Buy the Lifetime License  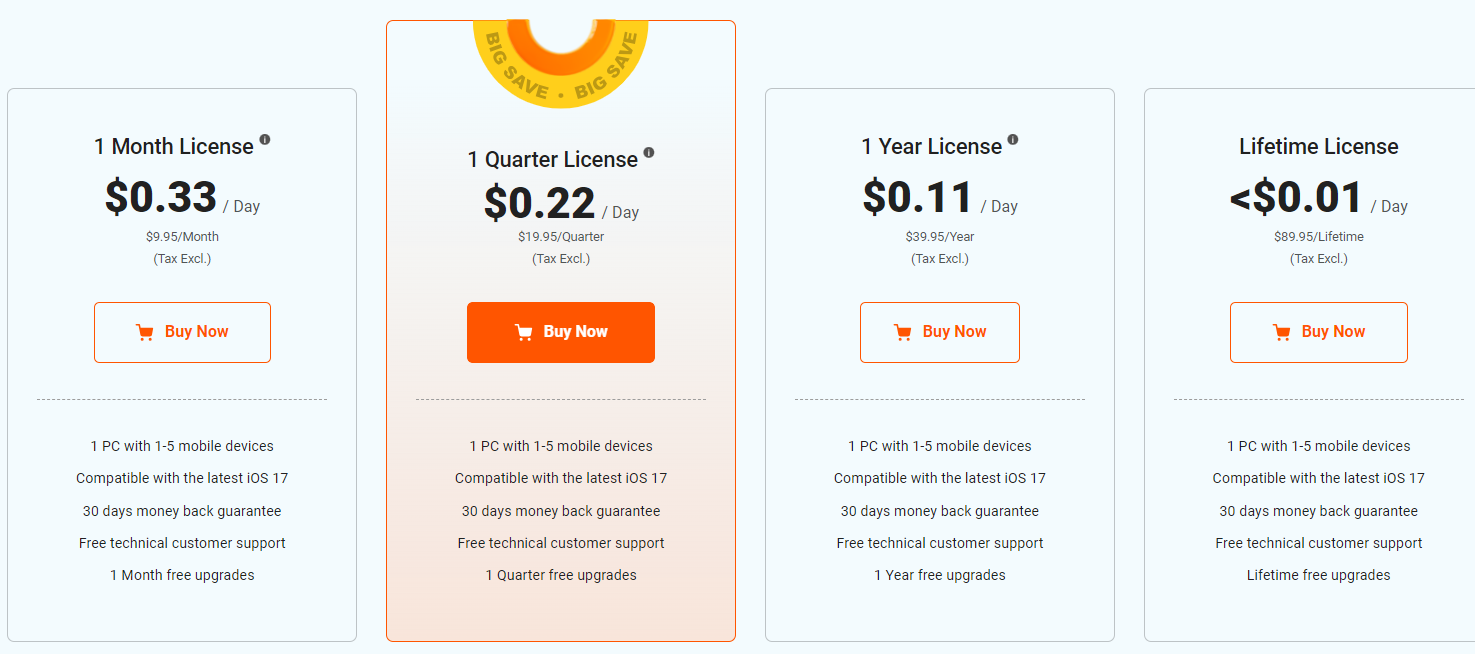point(1318,332)
